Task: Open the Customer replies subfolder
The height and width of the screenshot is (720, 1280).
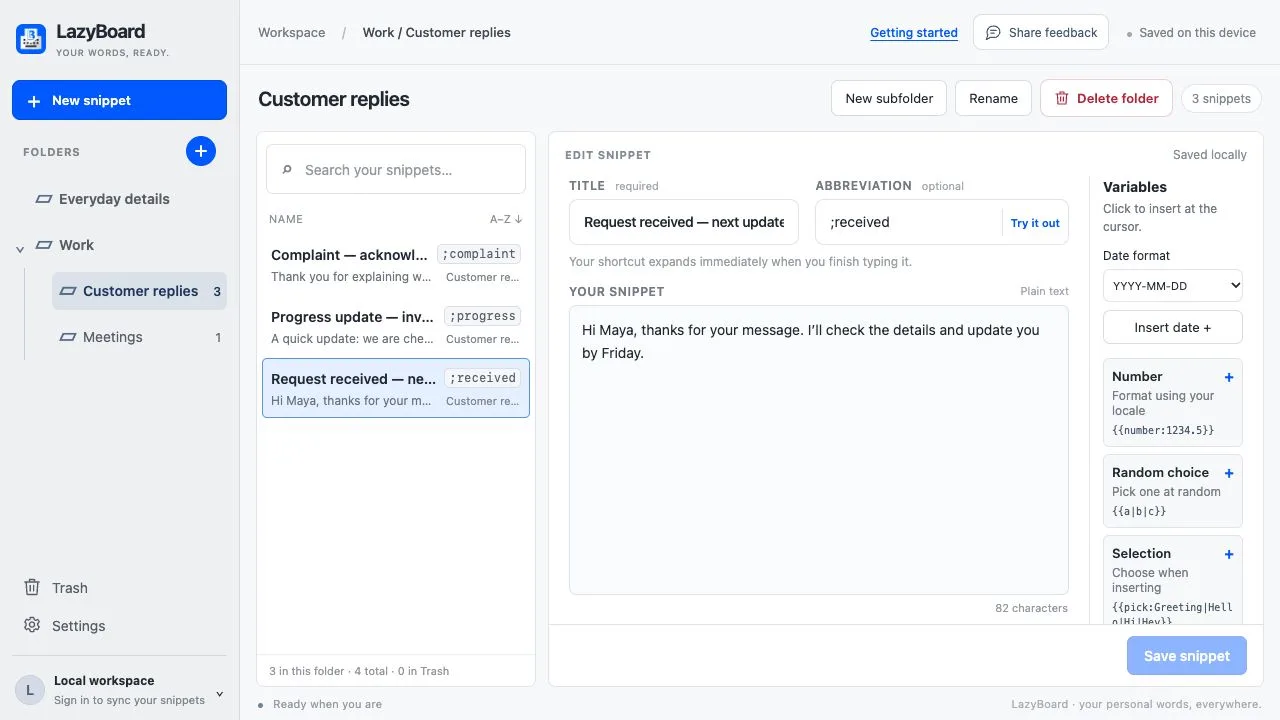Action: pos(139,291)
